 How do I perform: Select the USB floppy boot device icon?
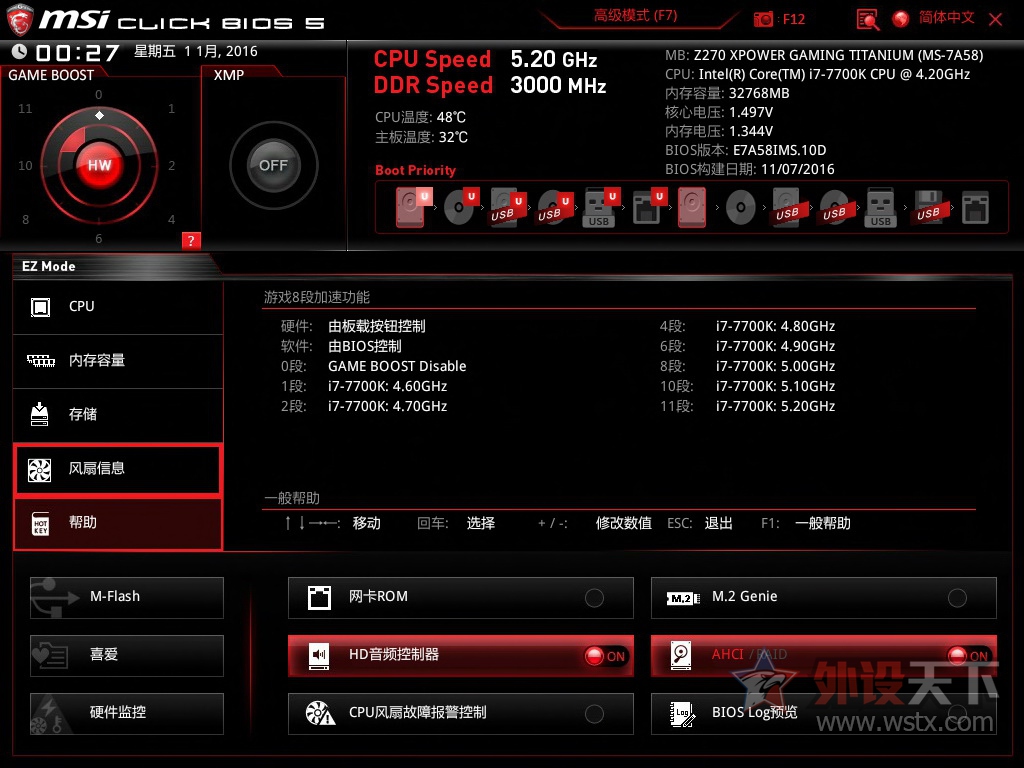tap(928, 207)
